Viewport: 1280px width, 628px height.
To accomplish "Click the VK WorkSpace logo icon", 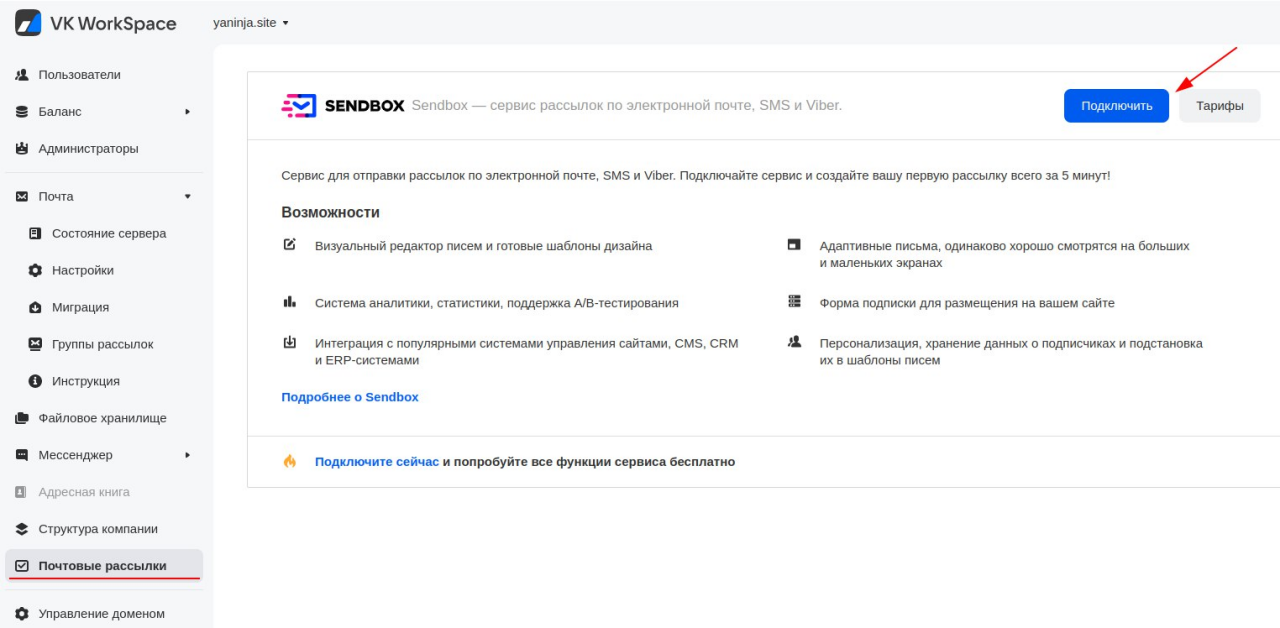I will [x=28, y=23].
